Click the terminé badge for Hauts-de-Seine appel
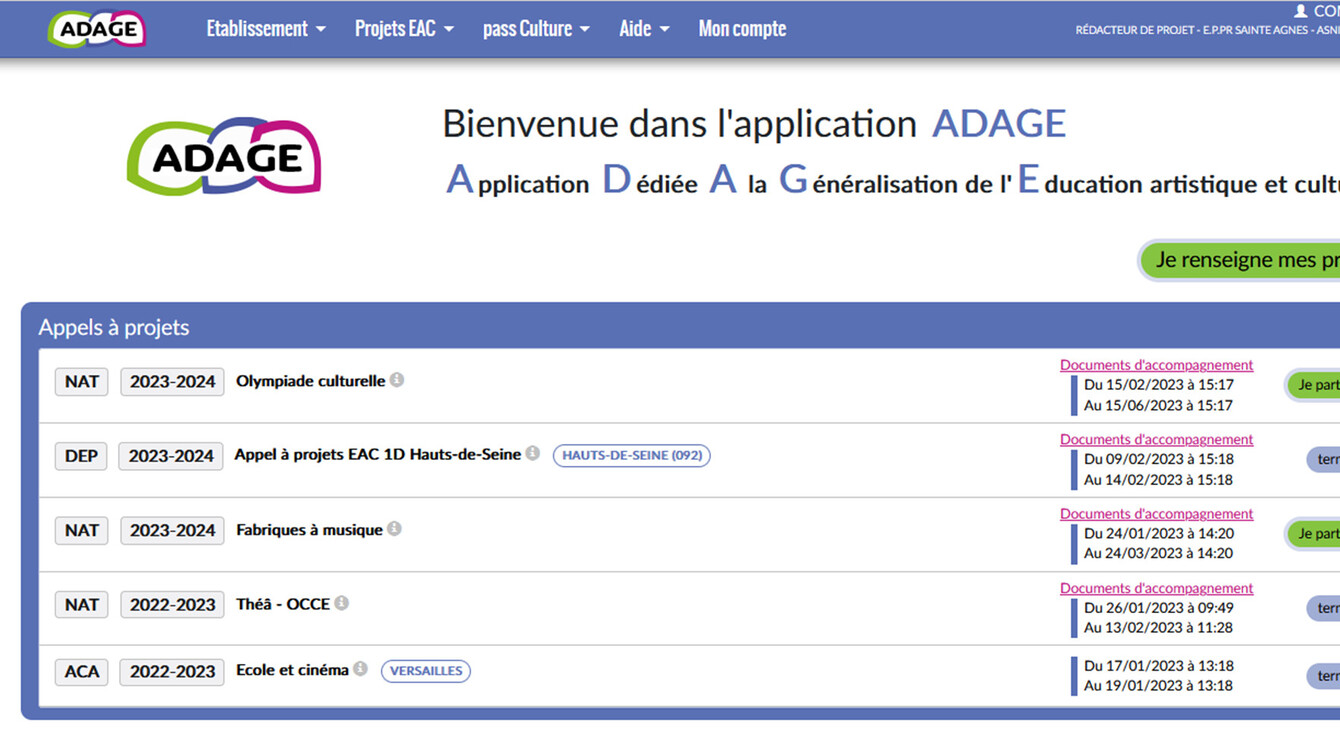The width and height of the screenshot is (1340, 730). pyautogui.click(x=1324, y=459)
